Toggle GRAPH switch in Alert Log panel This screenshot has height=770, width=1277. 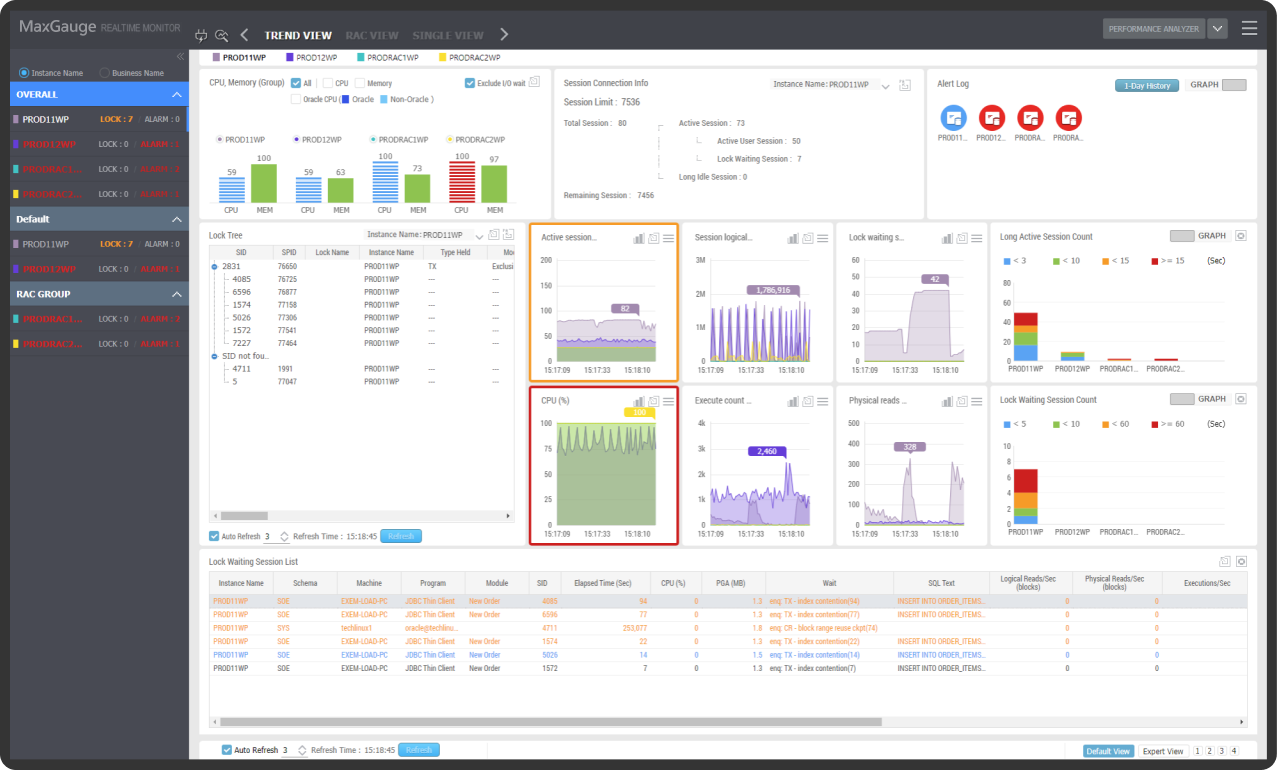(x=1234, y=85)
